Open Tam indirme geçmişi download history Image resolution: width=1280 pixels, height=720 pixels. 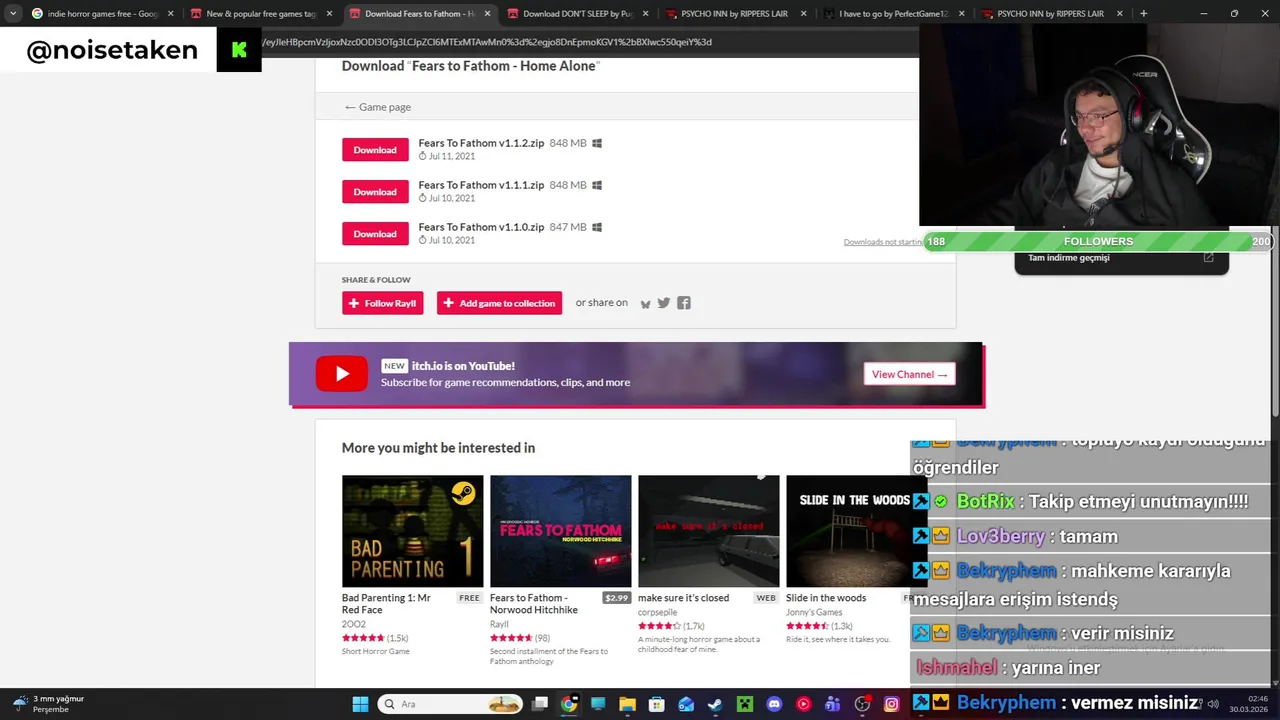(1069, 258)
